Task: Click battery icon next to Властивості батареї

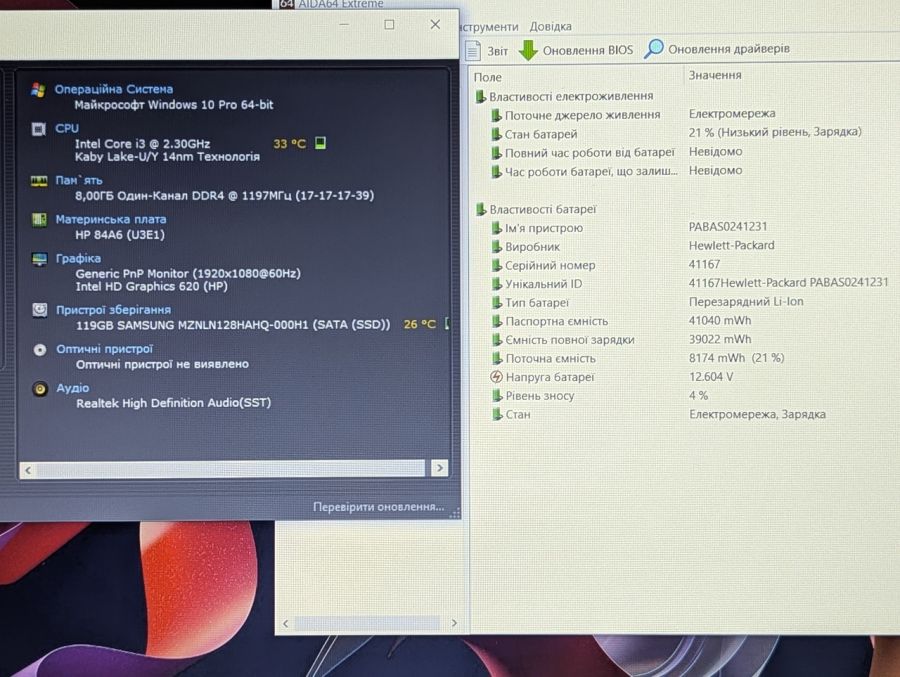Action: point(481,210)
